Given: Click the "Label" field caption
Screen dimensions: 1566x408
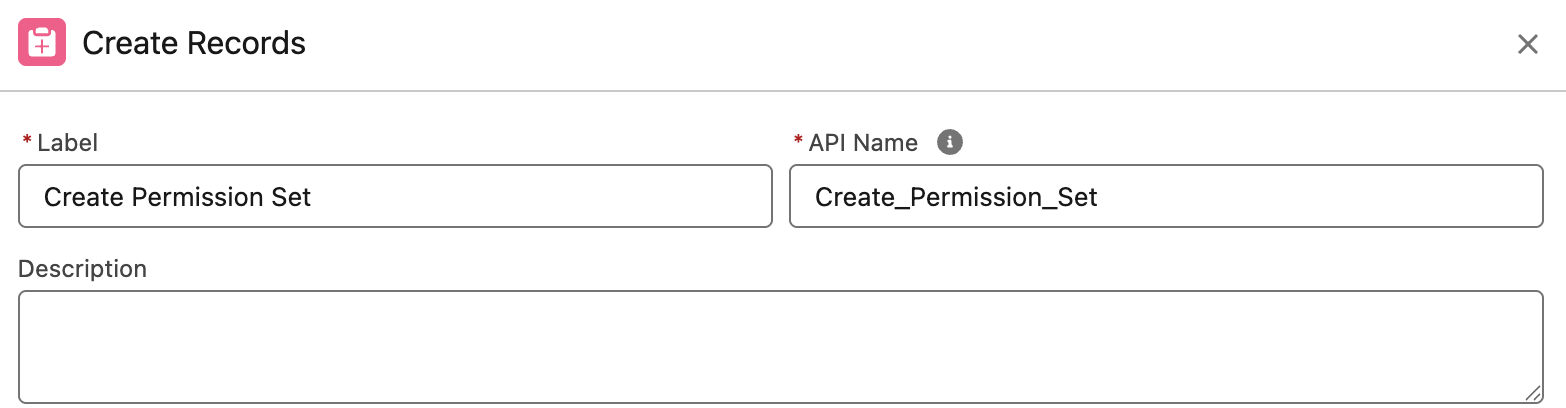Looking at the screenshot, I should click(x=67, y=143).
